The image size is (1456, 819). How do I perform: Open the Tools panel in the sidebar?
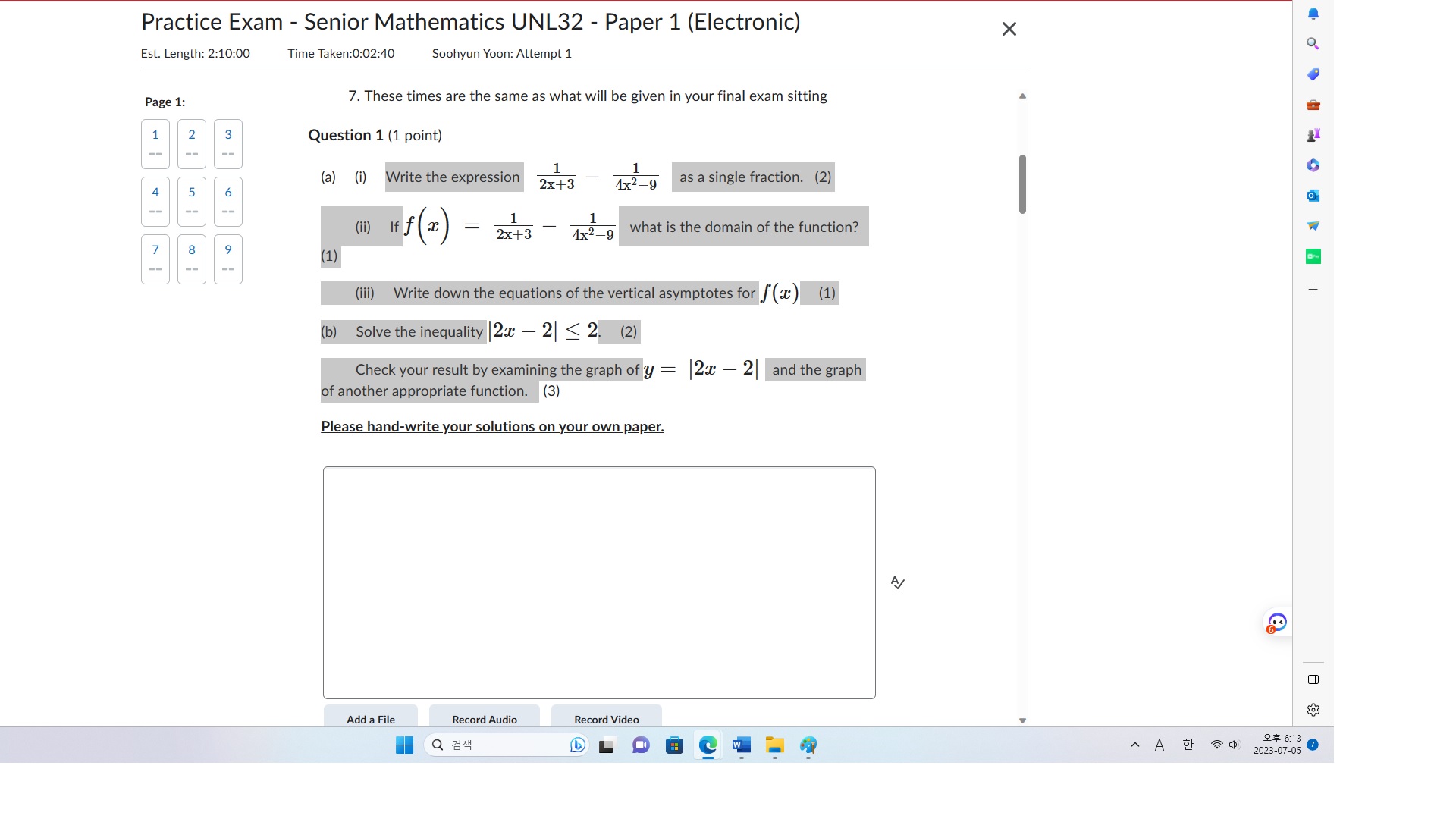(x=1313, y=105)
